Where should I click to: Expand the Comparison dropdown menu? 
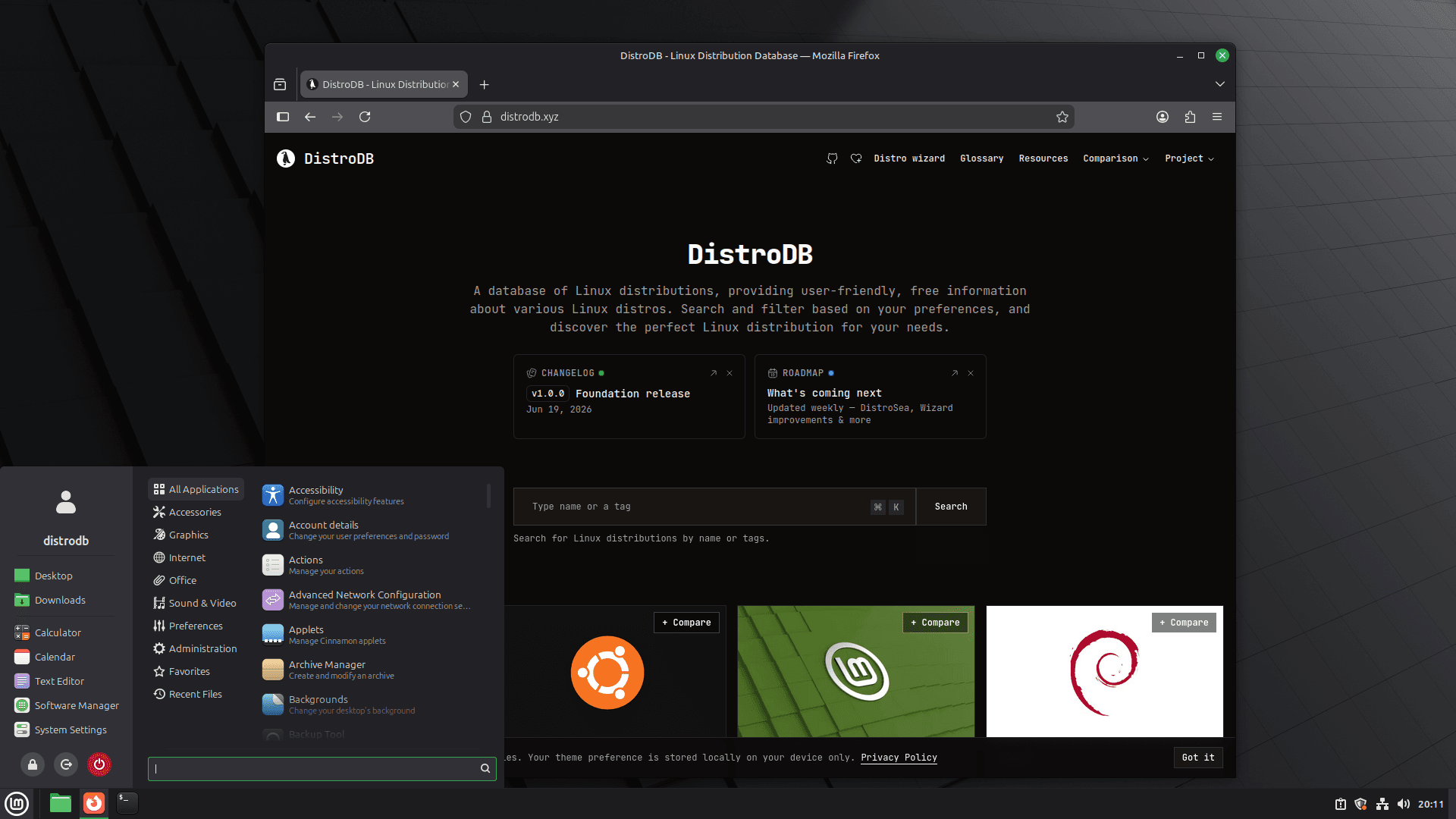tap(1116, 158)
